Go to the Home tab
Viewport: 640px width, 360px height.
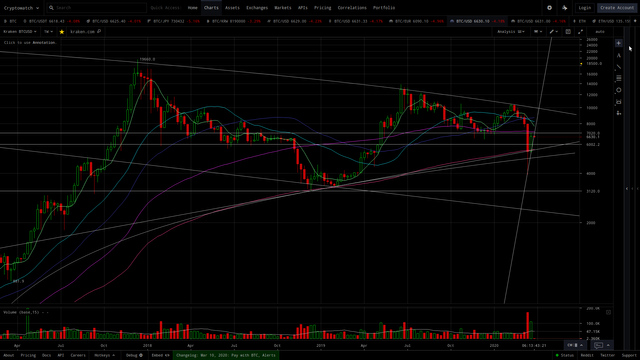[x=193, y=8]
